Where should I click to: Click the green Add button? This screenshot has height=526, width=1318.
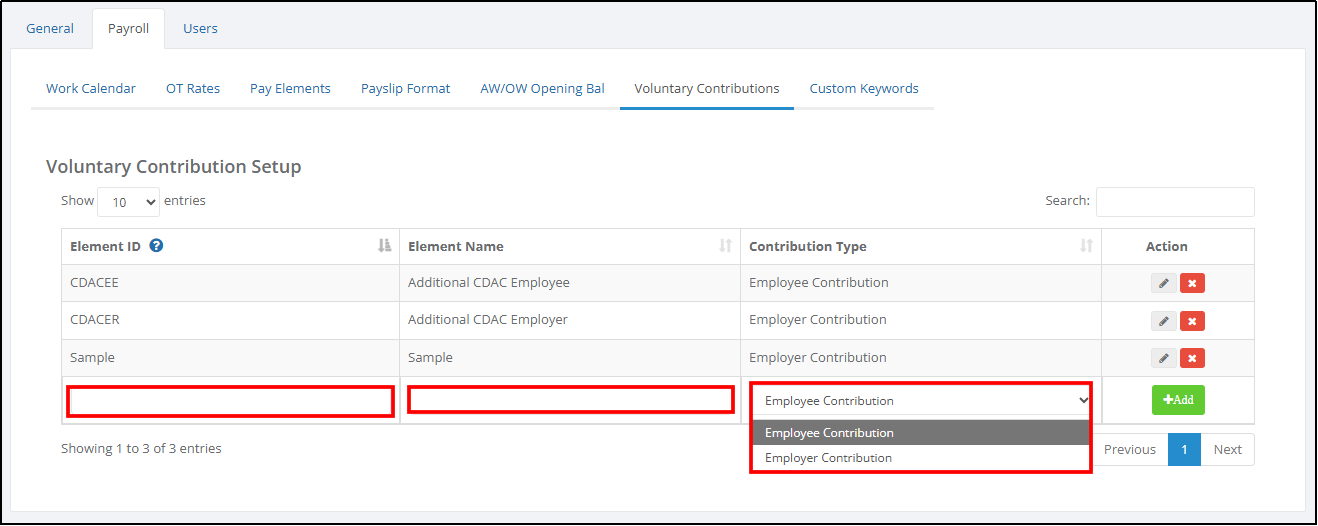(x=1178, y=400)
